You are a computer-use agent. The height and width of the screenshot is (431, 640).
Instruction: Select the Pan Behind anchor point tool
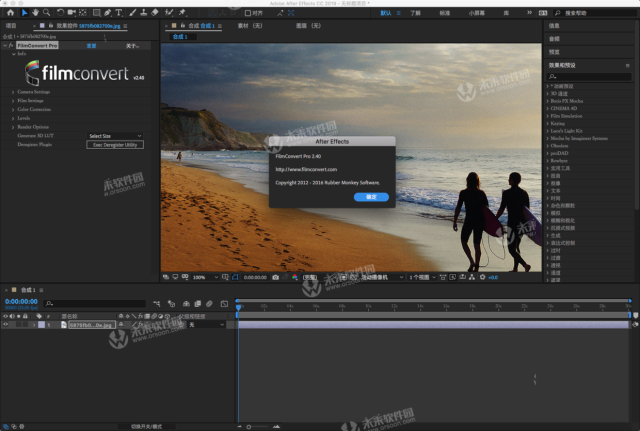click(x=83, y=13)
